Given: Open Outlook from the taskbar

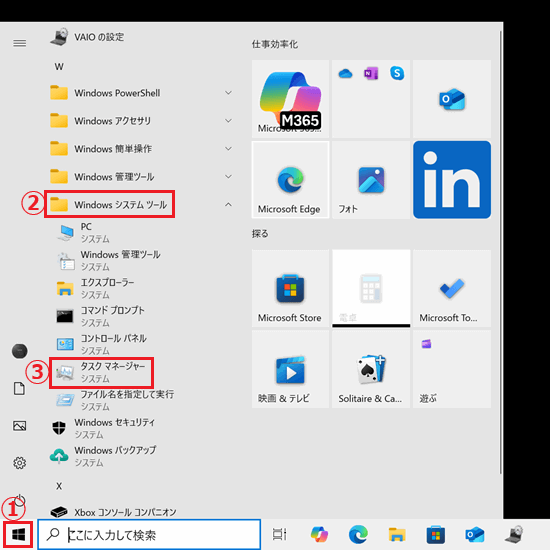Looking at the screenshot, I should 475,535.
